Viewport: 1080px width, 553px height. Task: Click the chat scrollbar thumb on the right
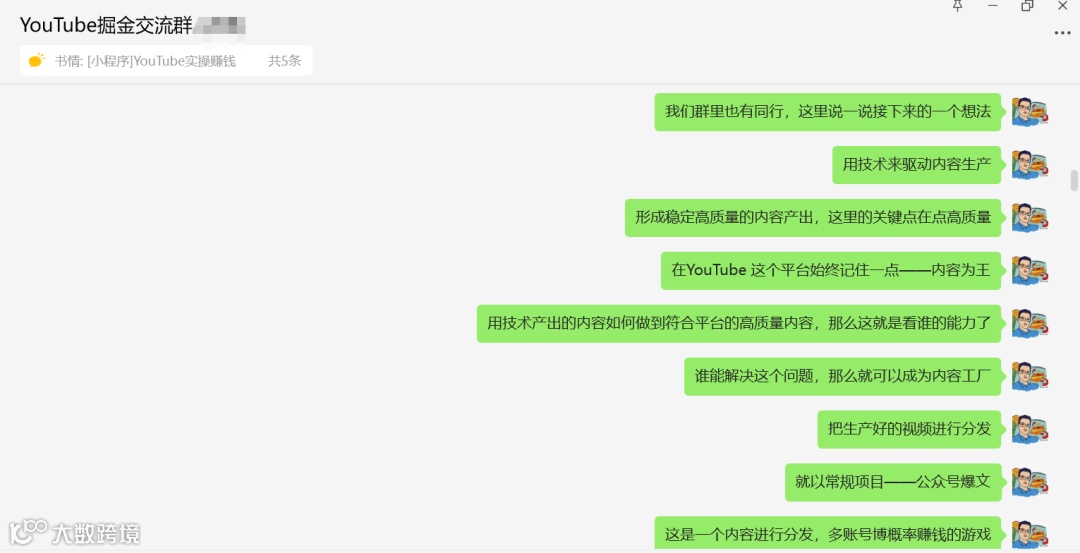pos(1073,180)
